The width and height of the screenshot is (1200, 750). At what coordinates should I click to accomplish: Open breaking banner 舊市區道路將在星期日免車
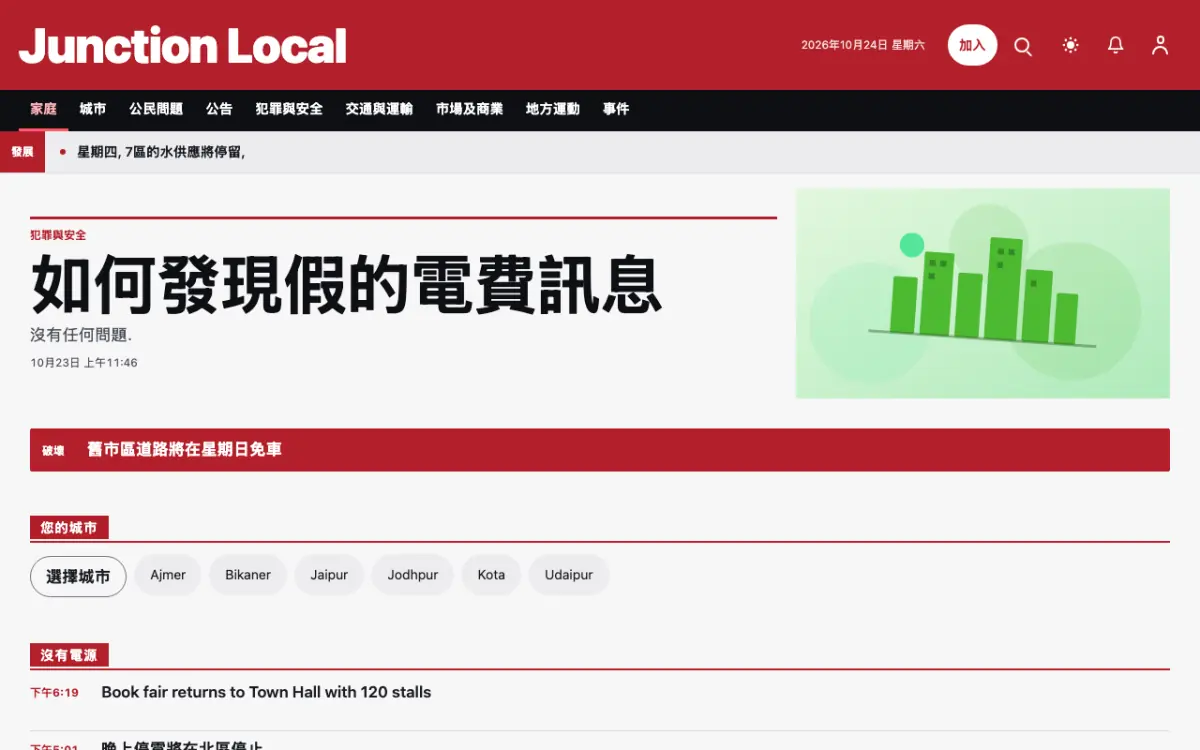600,450
